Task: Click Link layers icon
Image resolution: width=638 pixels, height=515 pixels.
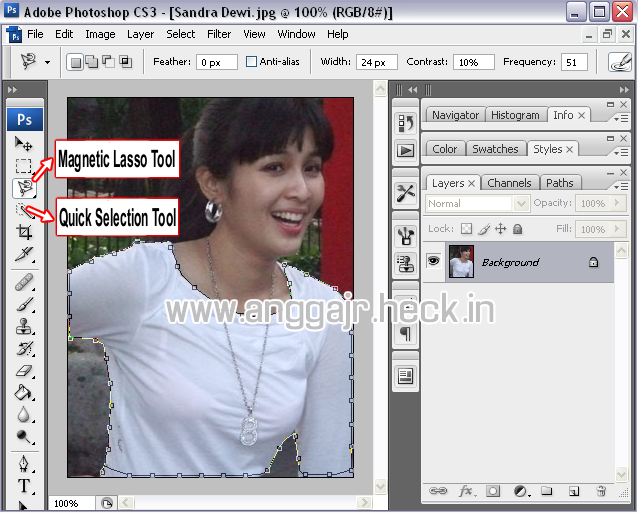Action: coord(438,491)
